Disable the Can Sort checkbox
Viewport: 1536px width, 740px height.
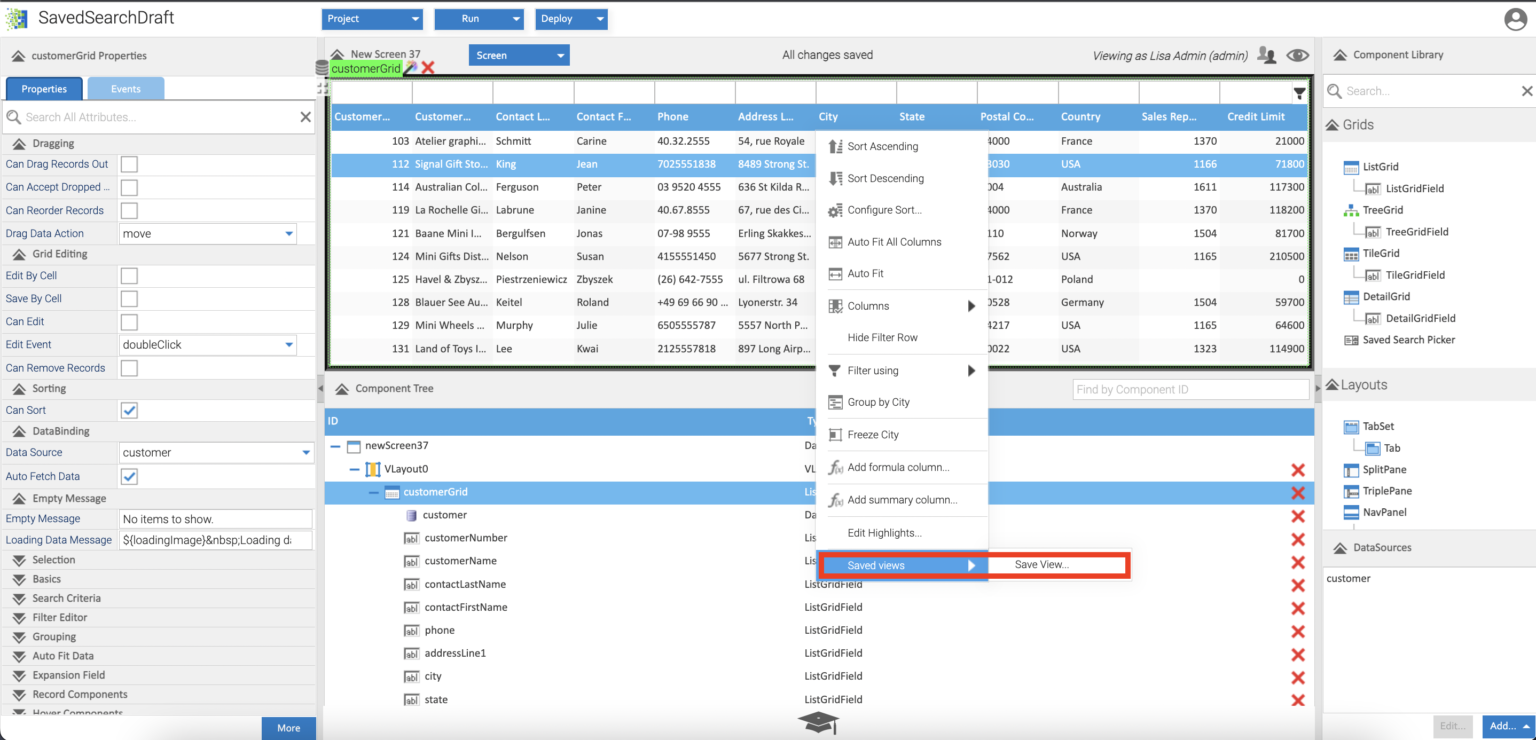[128, 410]
